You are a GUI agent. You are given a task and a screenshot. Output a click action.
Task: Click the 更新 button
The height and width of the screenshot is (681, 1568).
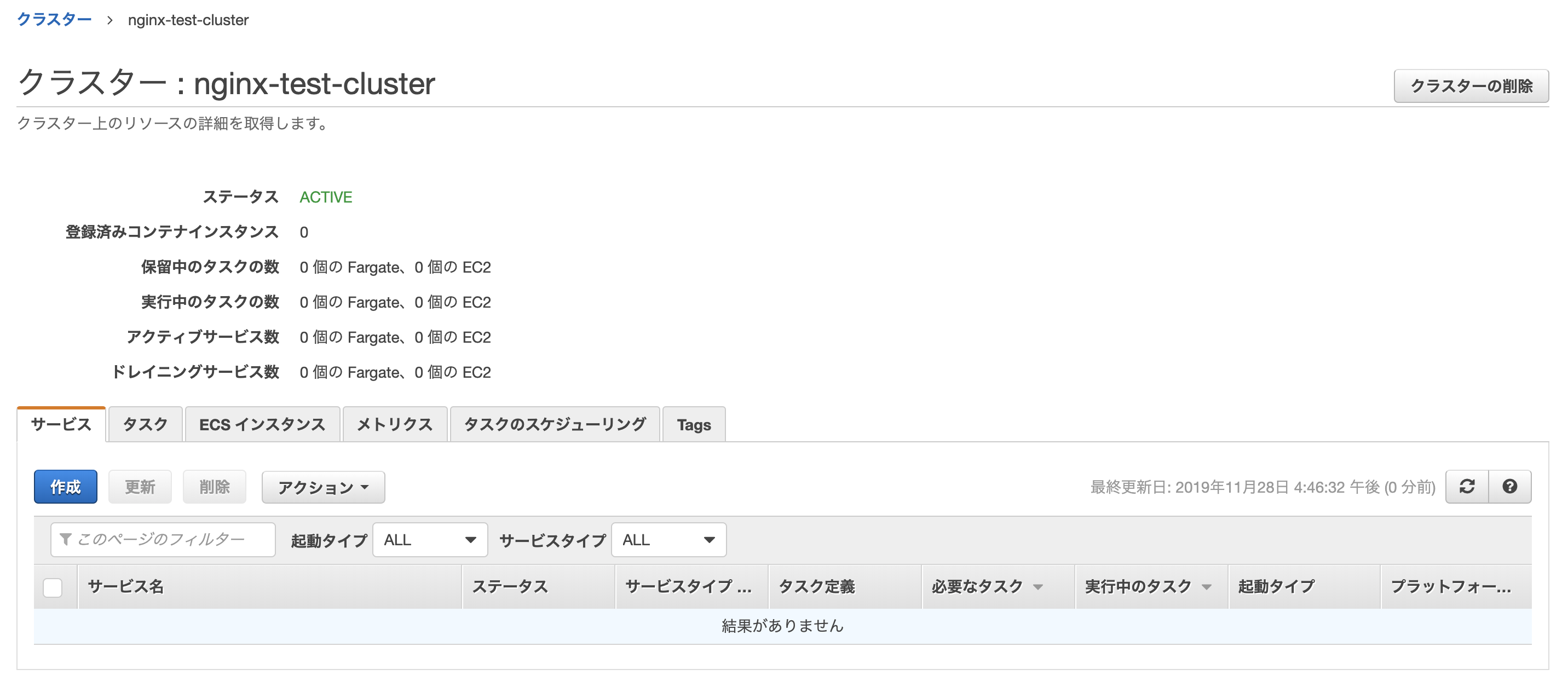click(140, 486)
